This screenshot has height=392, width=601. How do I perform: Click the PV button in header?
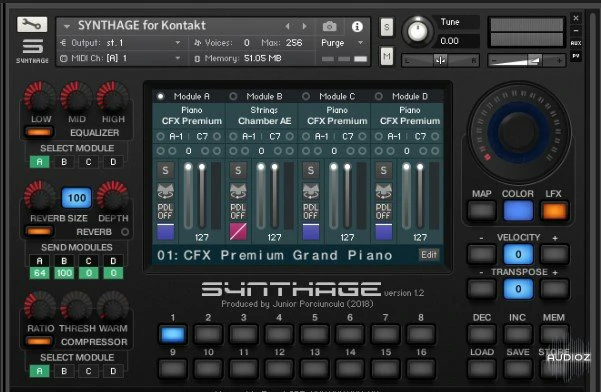pyautogui.click(x=576, y=56)
